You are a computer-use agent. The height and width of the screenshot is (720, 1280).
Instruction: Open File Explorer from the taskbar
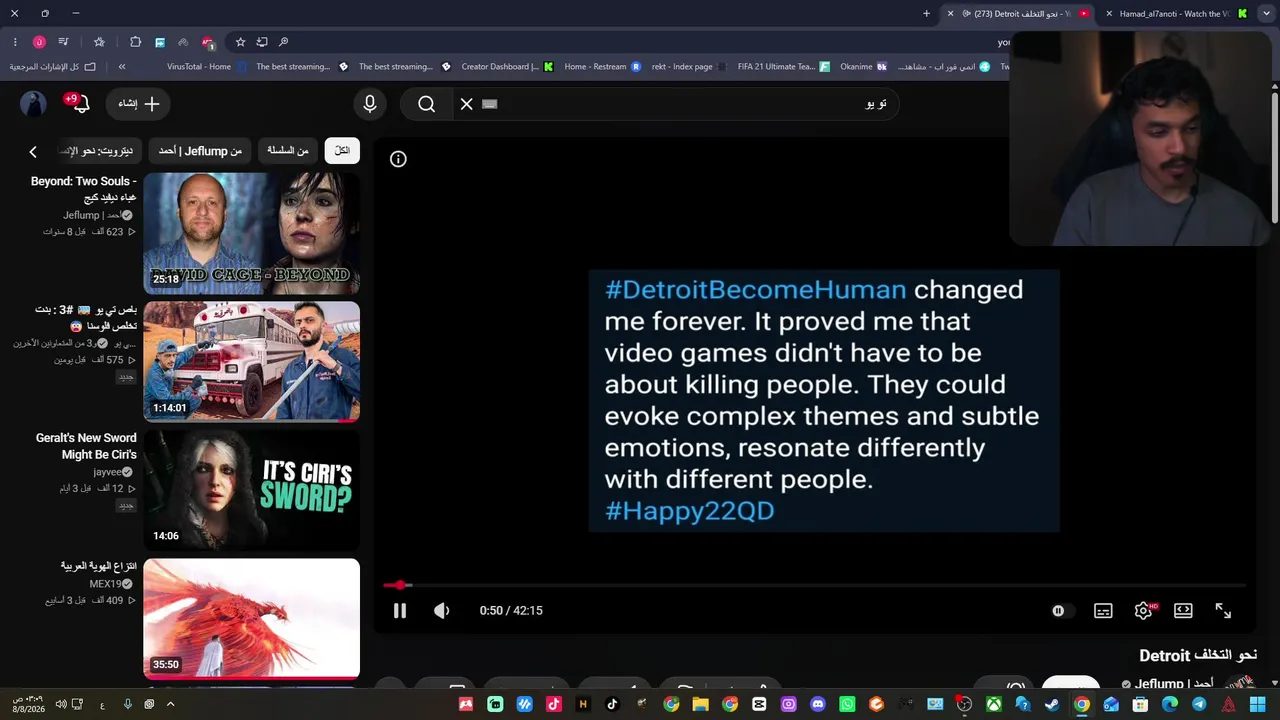pos(700,704)
